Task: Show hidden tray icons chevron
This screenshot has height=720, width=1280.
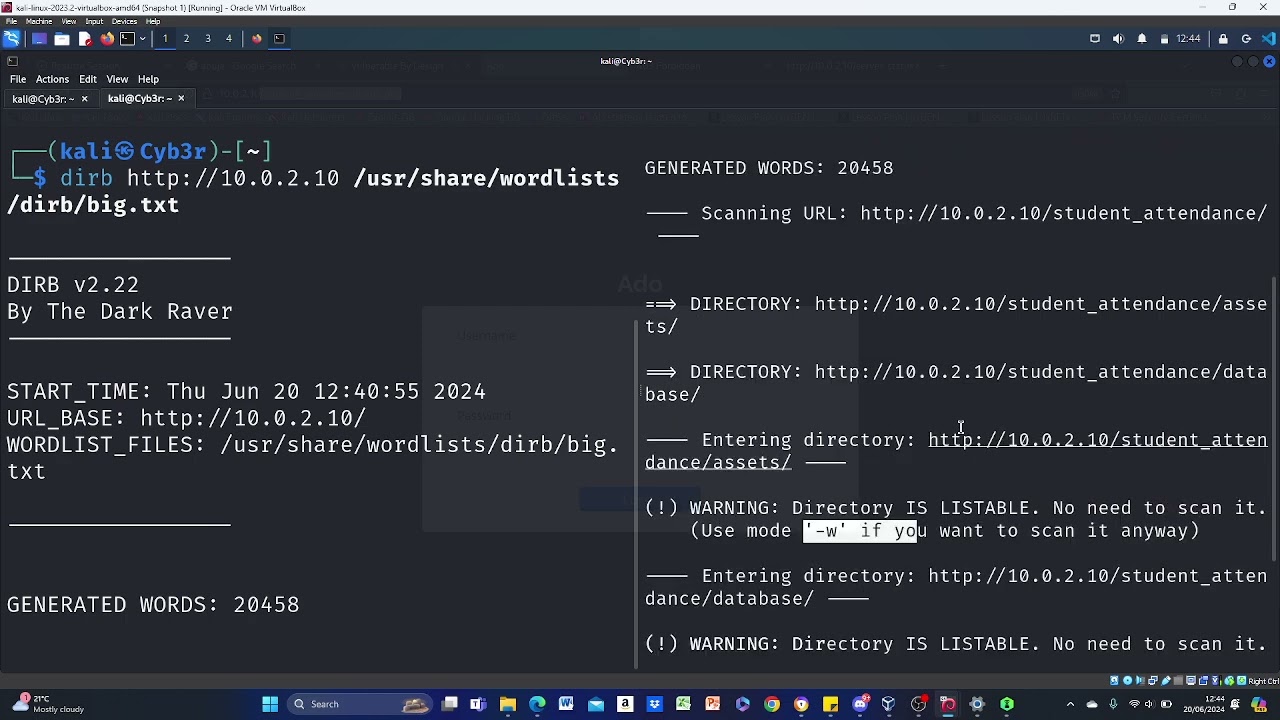Action: coord(1070,704)
